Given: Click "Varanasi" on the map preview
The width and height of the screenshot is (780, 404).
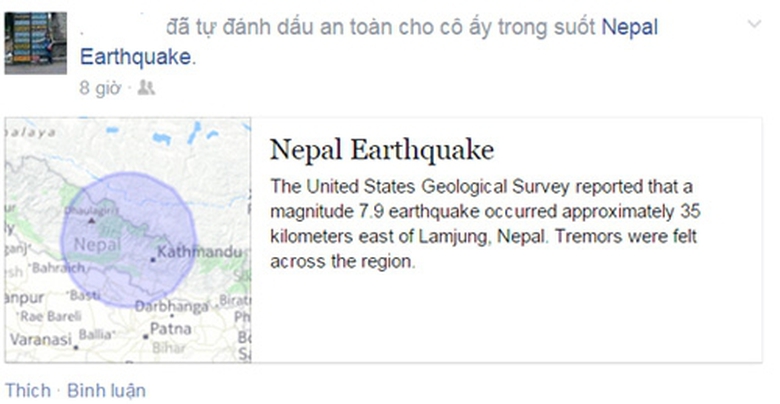Looking at the screenshot, I should [38, 340].
